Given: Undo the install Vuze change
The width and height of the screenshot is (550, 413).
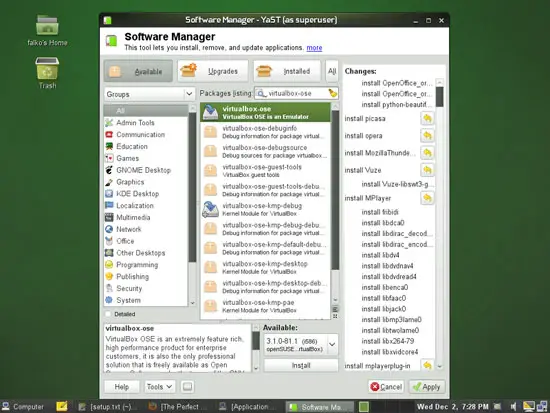Looking at the screenshot, I should pyautogui.click(x=427, y=170).
